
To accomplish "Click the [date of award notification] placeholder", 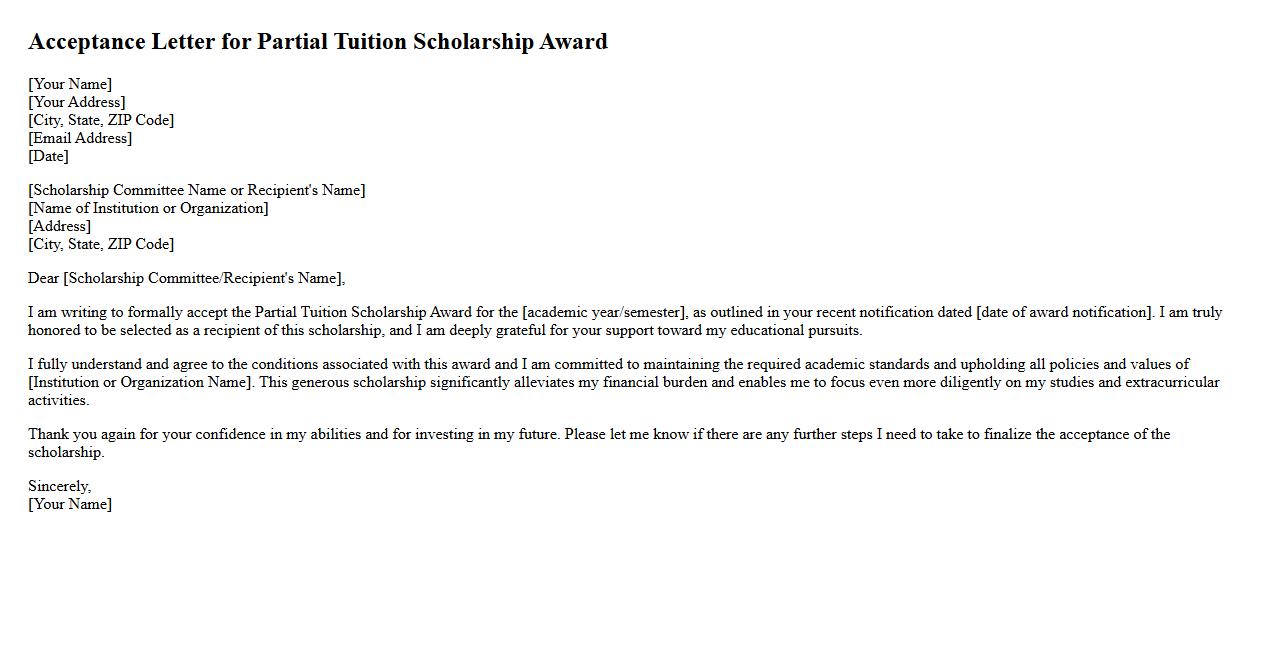I will point(1064,312).
